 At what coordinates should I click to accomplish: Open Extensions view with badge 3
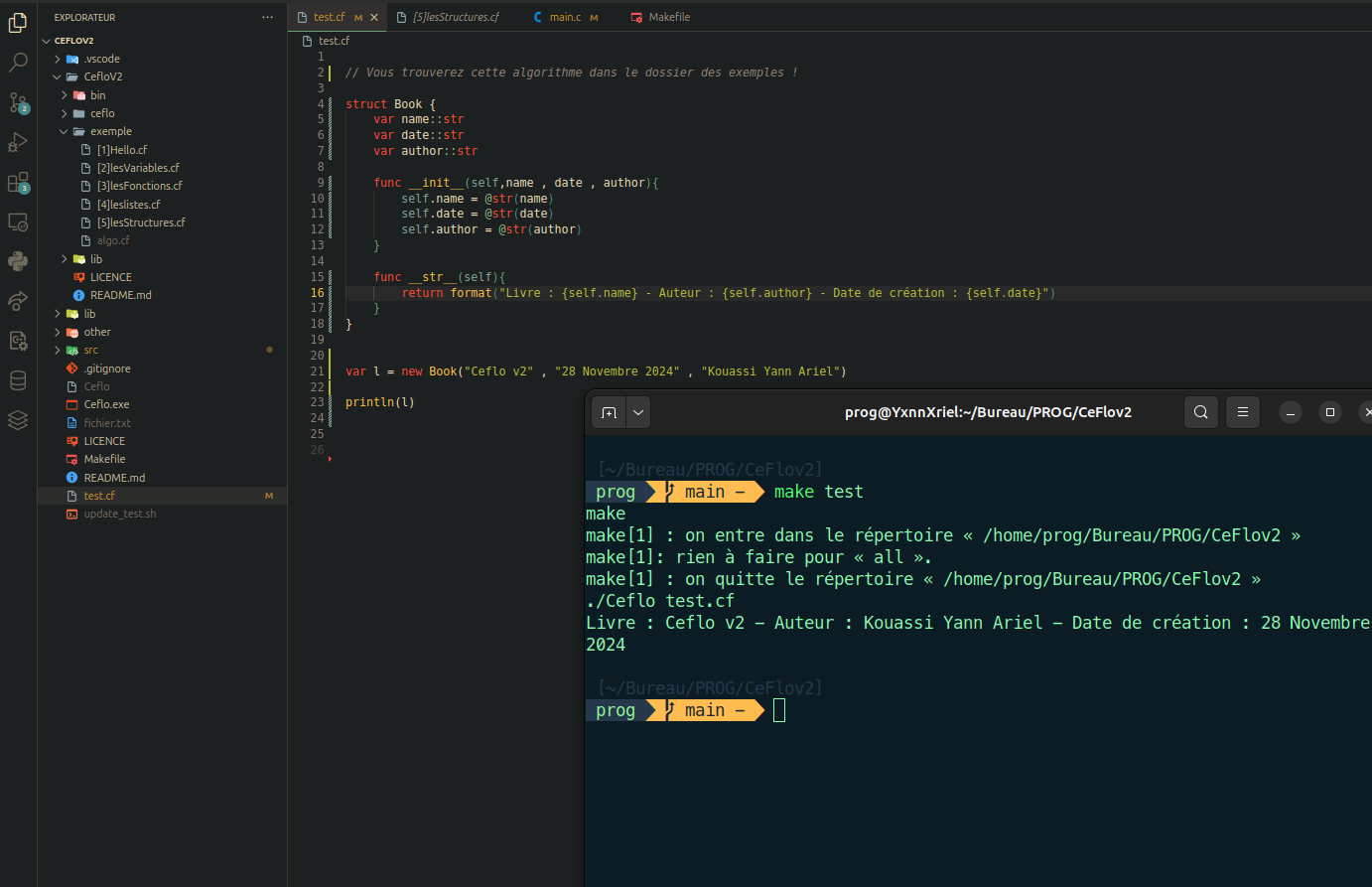pos(18,183)
